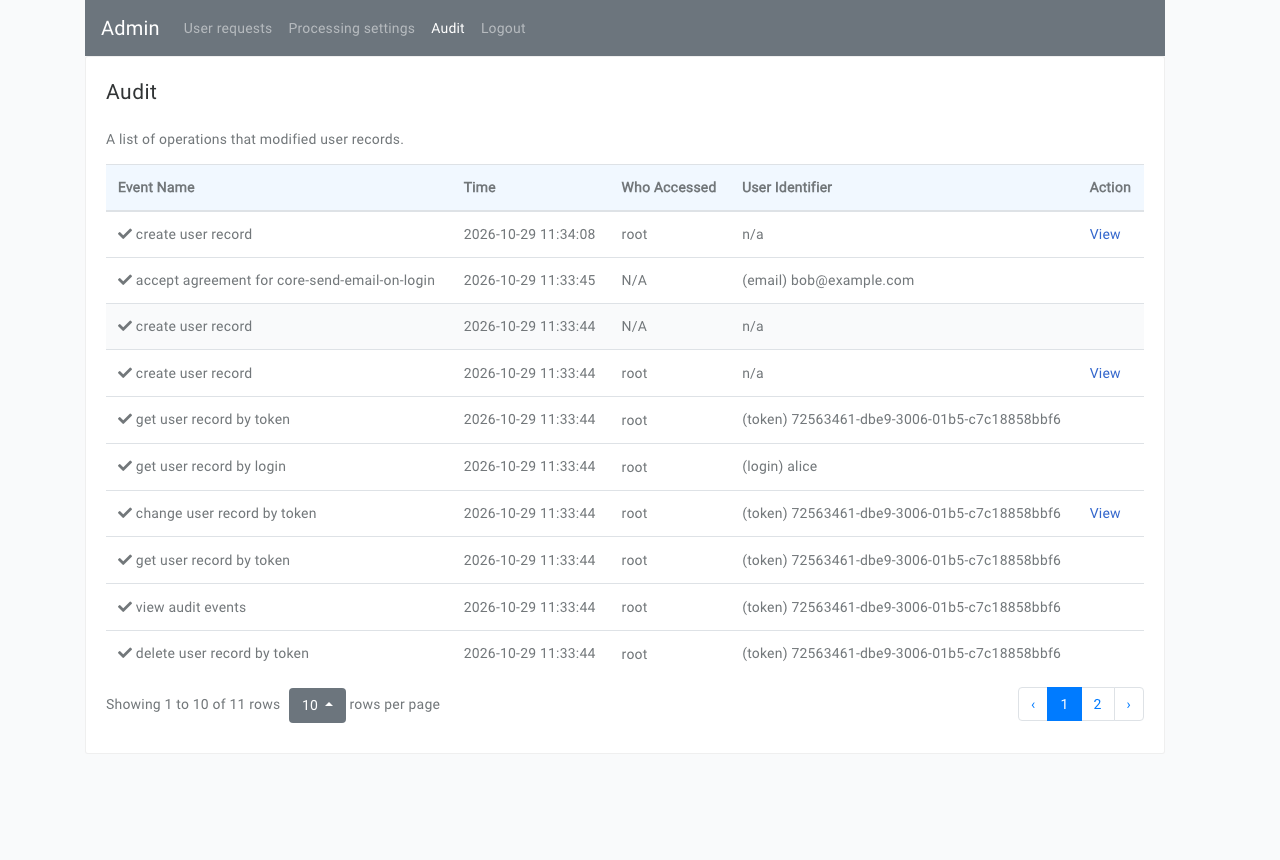Click checkmark icon beside delete user record by token
This screenshot has width=1280, height=860.
click(125, 653)
